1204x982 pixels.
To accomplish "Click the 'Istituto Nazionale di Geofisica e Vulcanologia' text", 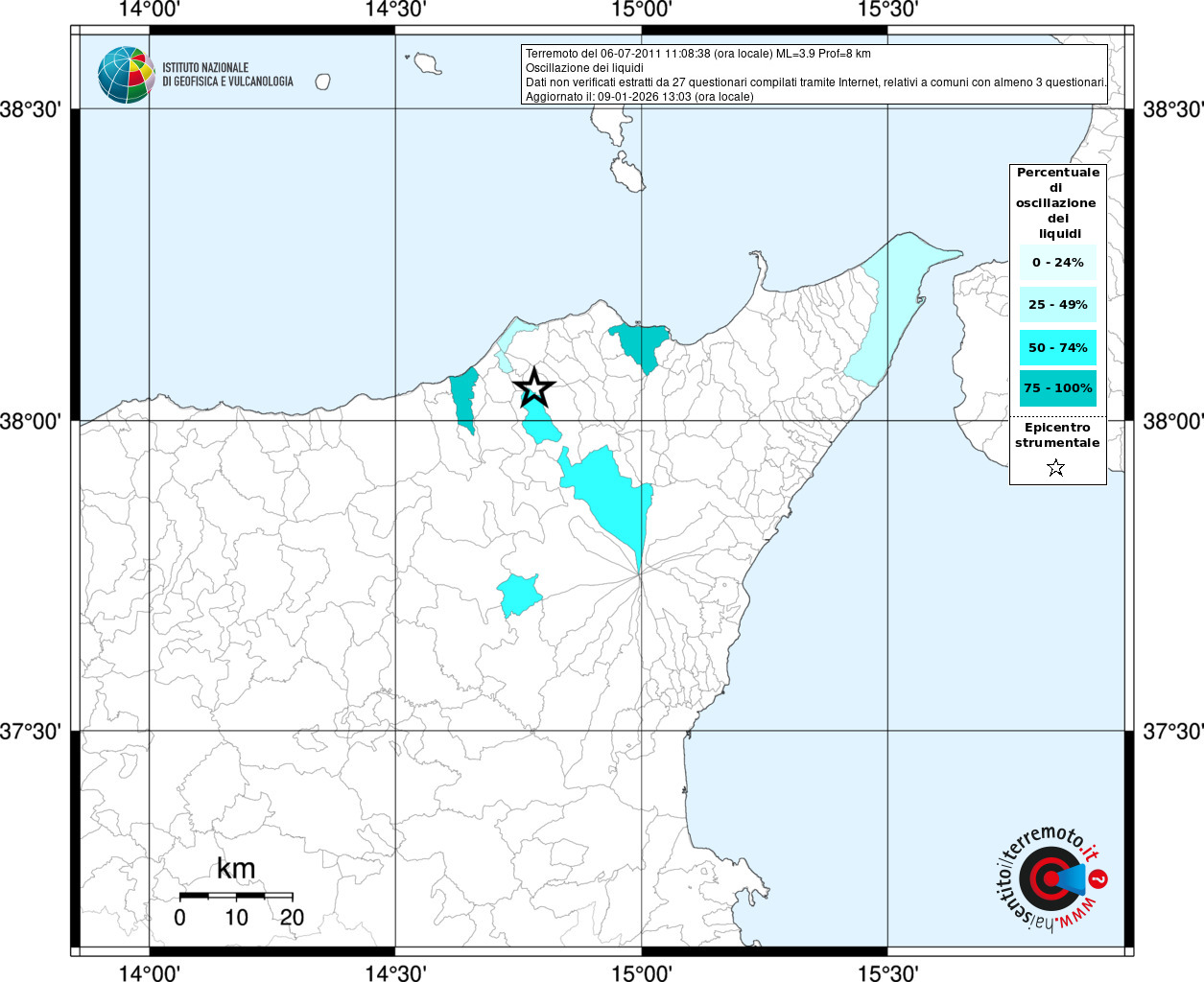I will coord(227,75).
